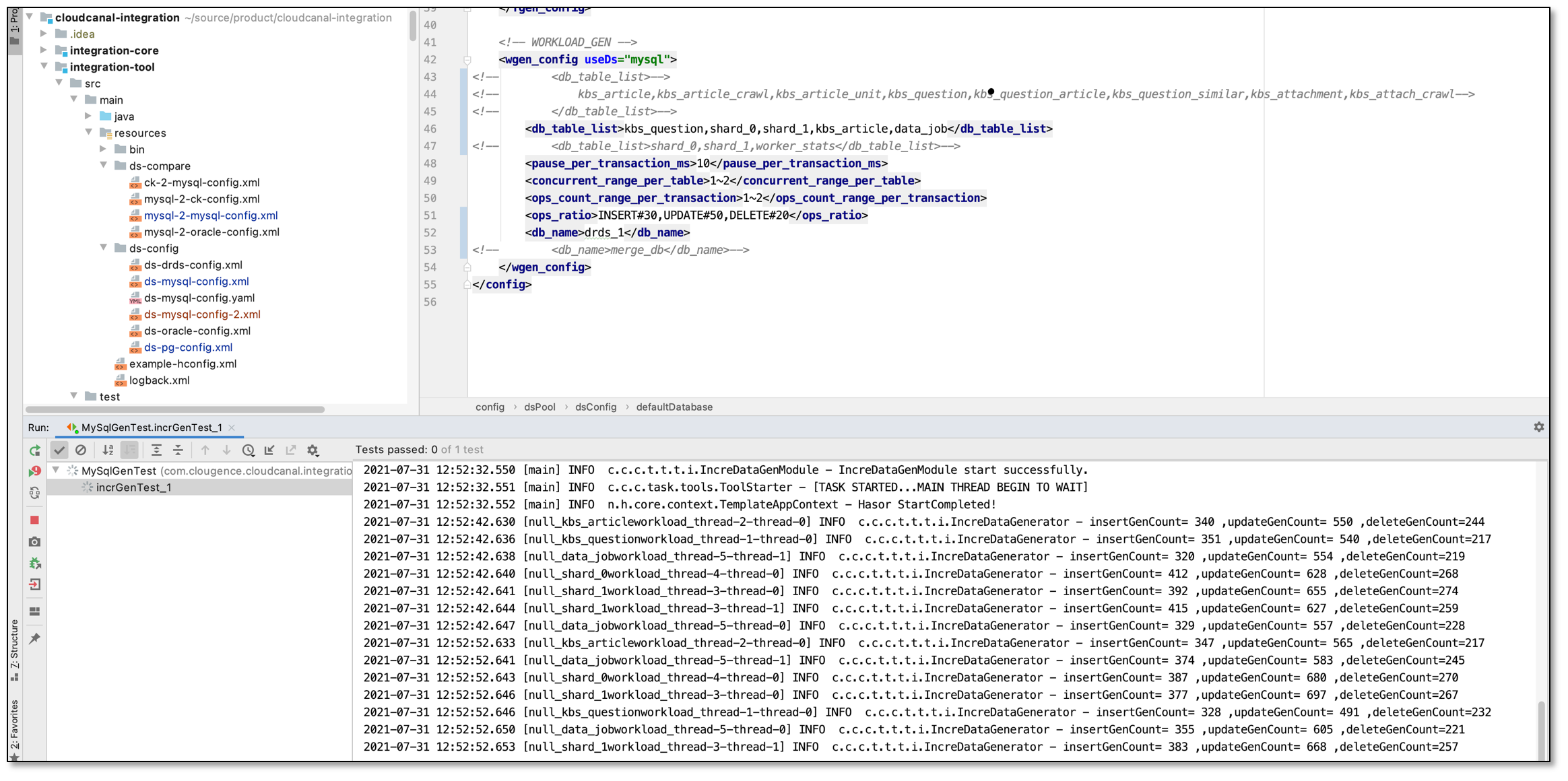Collapse the ds-compare folder
1568x781 pixels.
pos(104,165)
